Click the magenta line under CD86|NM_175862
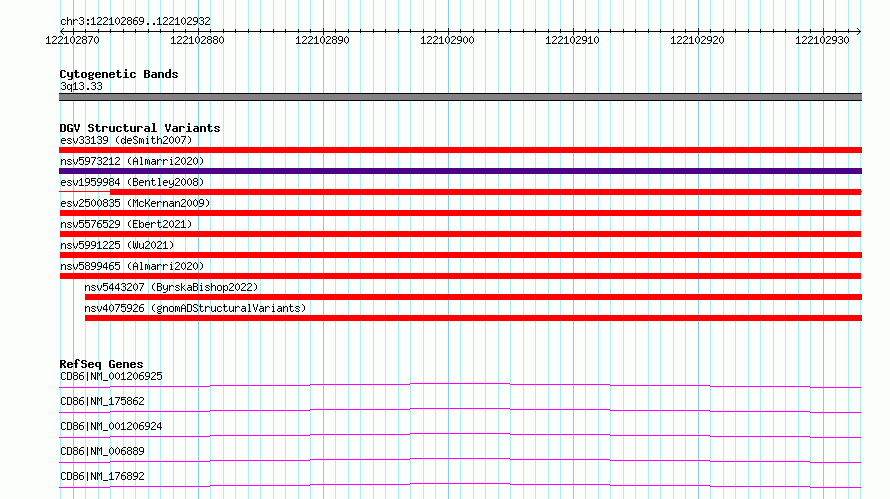The height and width of the screenshot is (499, 890). (x=460, y=410)
